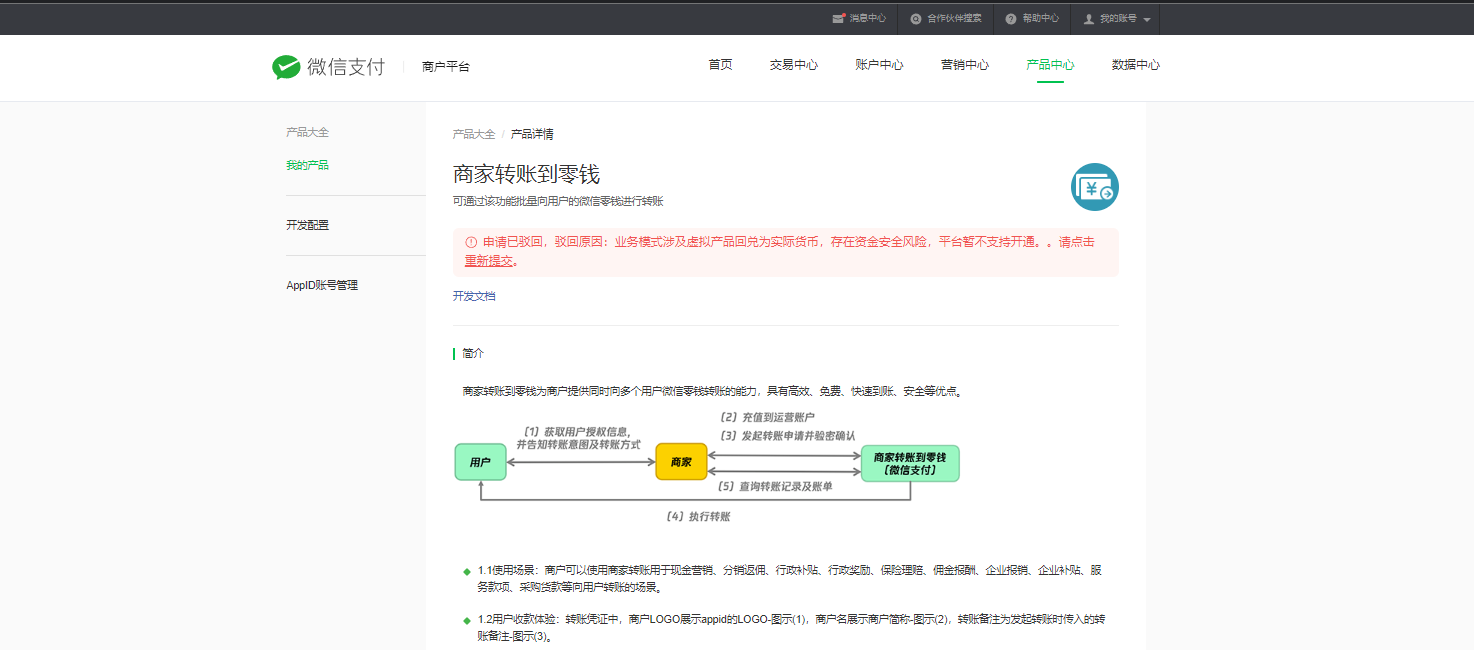The image size is (1474, 650).
Task: Select 我的产品 in sidebar
Action: click(307, 165)
